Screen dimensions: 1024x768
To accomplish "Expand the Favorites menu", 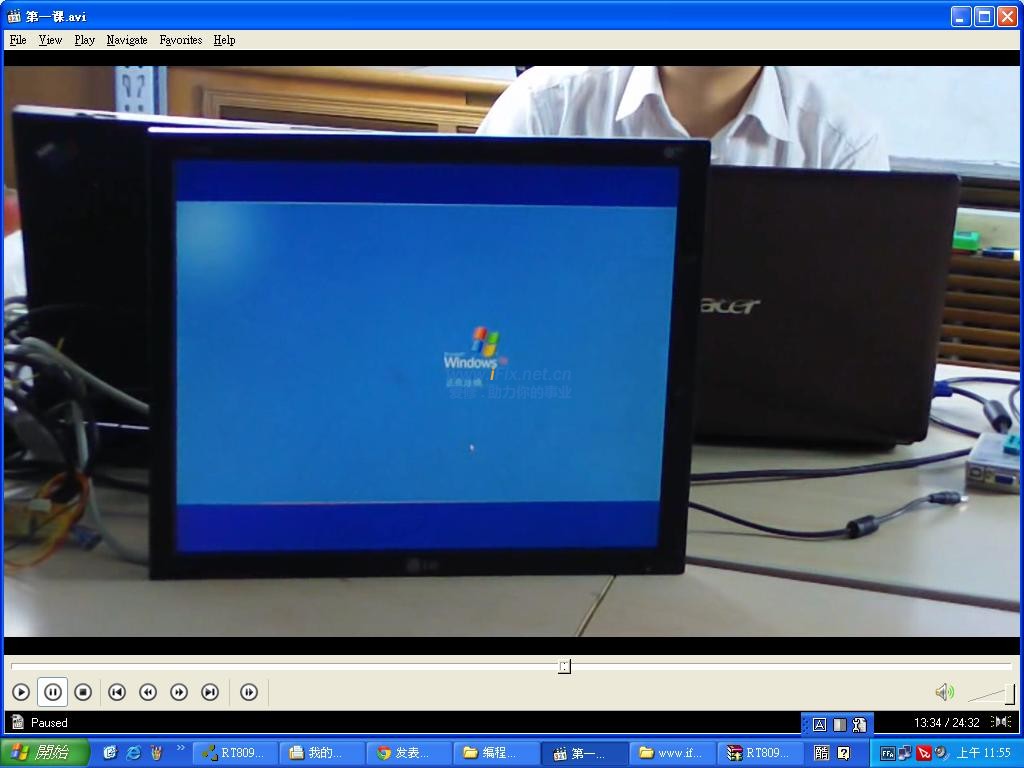I will point(180,40).
